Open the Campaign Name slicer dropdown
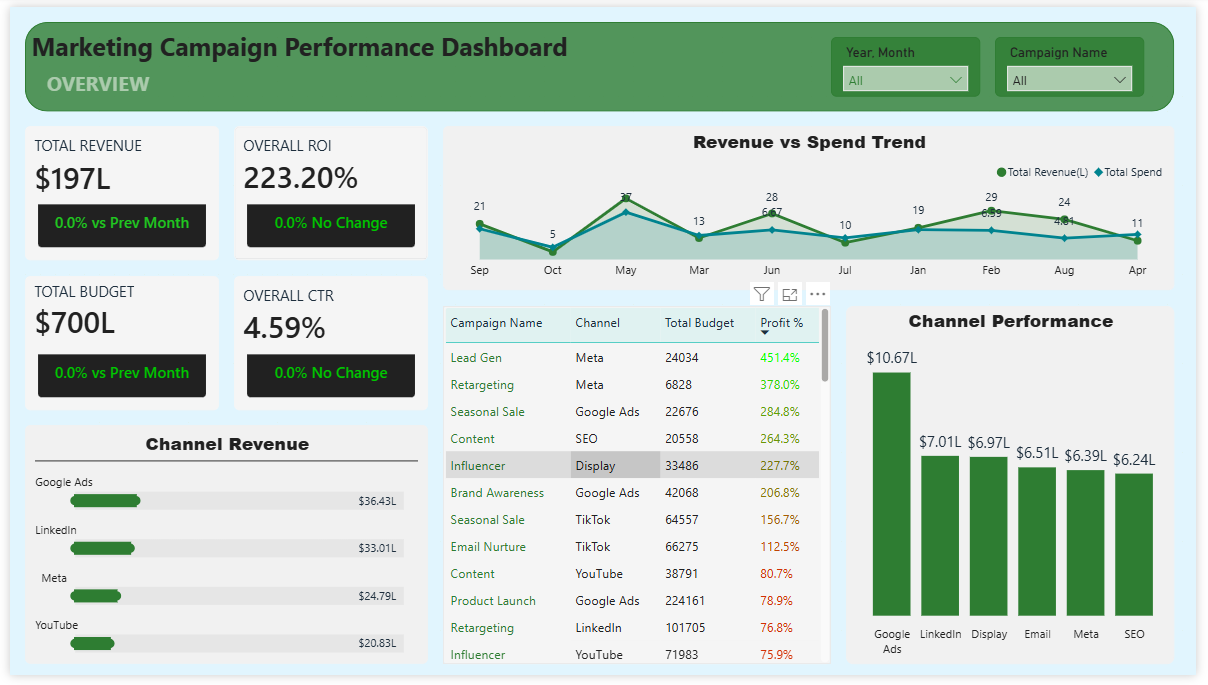The image size is (1208, 685). (x=1120, y=80)
